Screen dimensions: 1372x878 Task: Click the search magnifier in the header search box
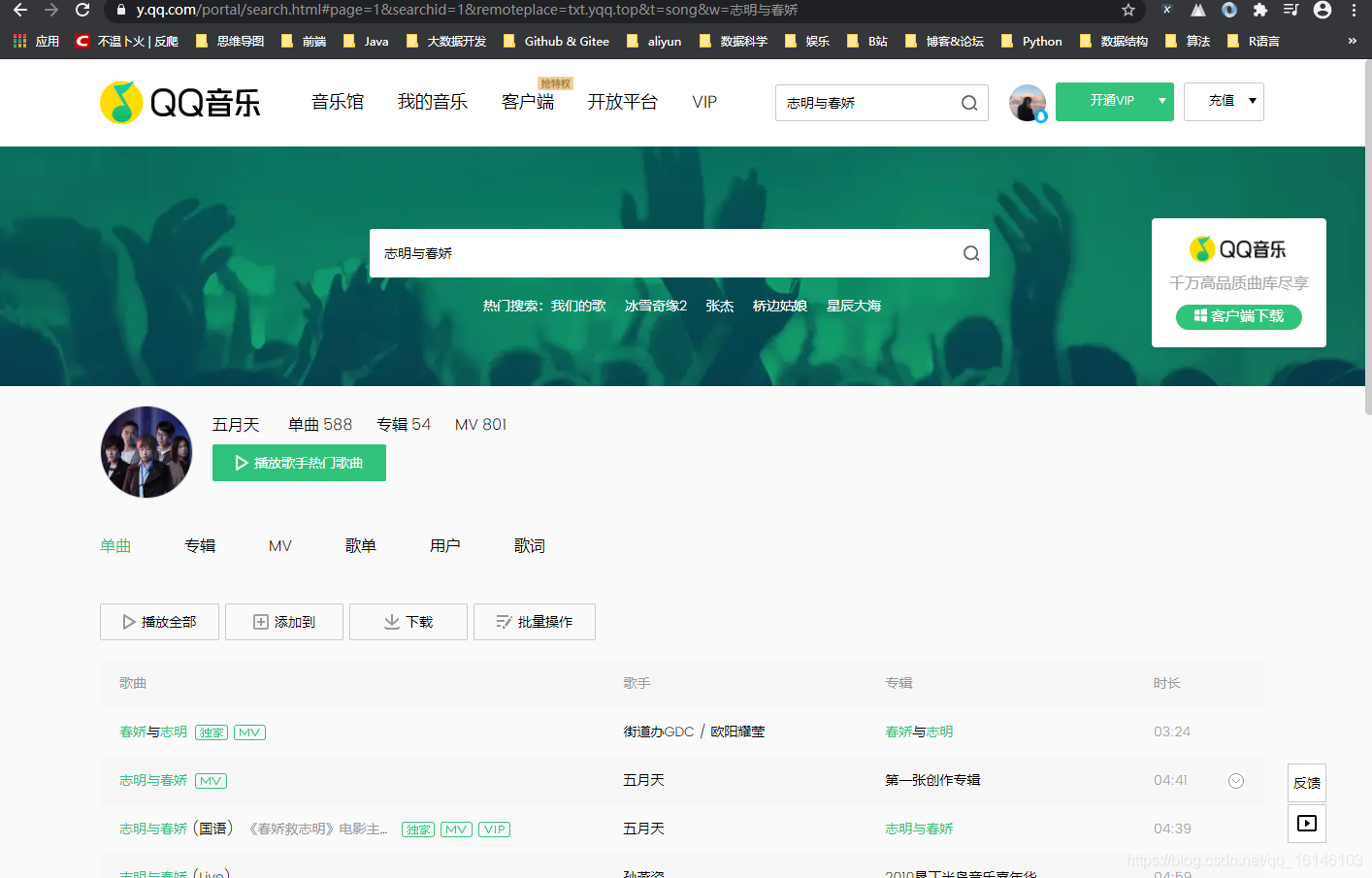[x=968, y=103]
